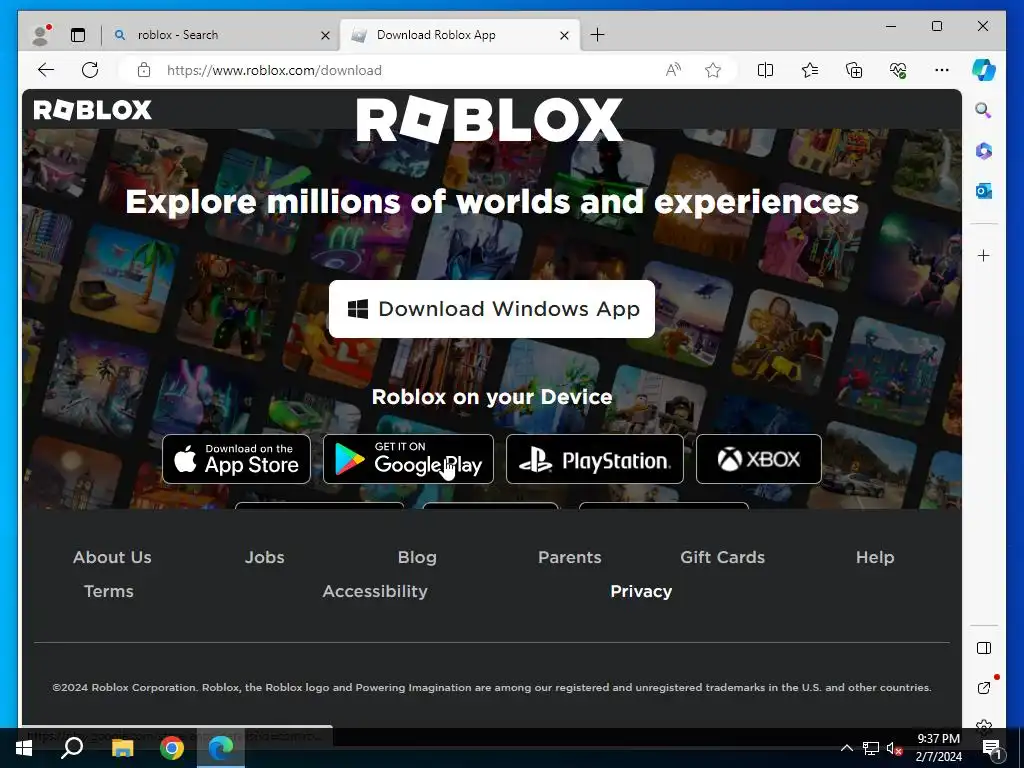Open the Terms footer link

tap(108, 591)
